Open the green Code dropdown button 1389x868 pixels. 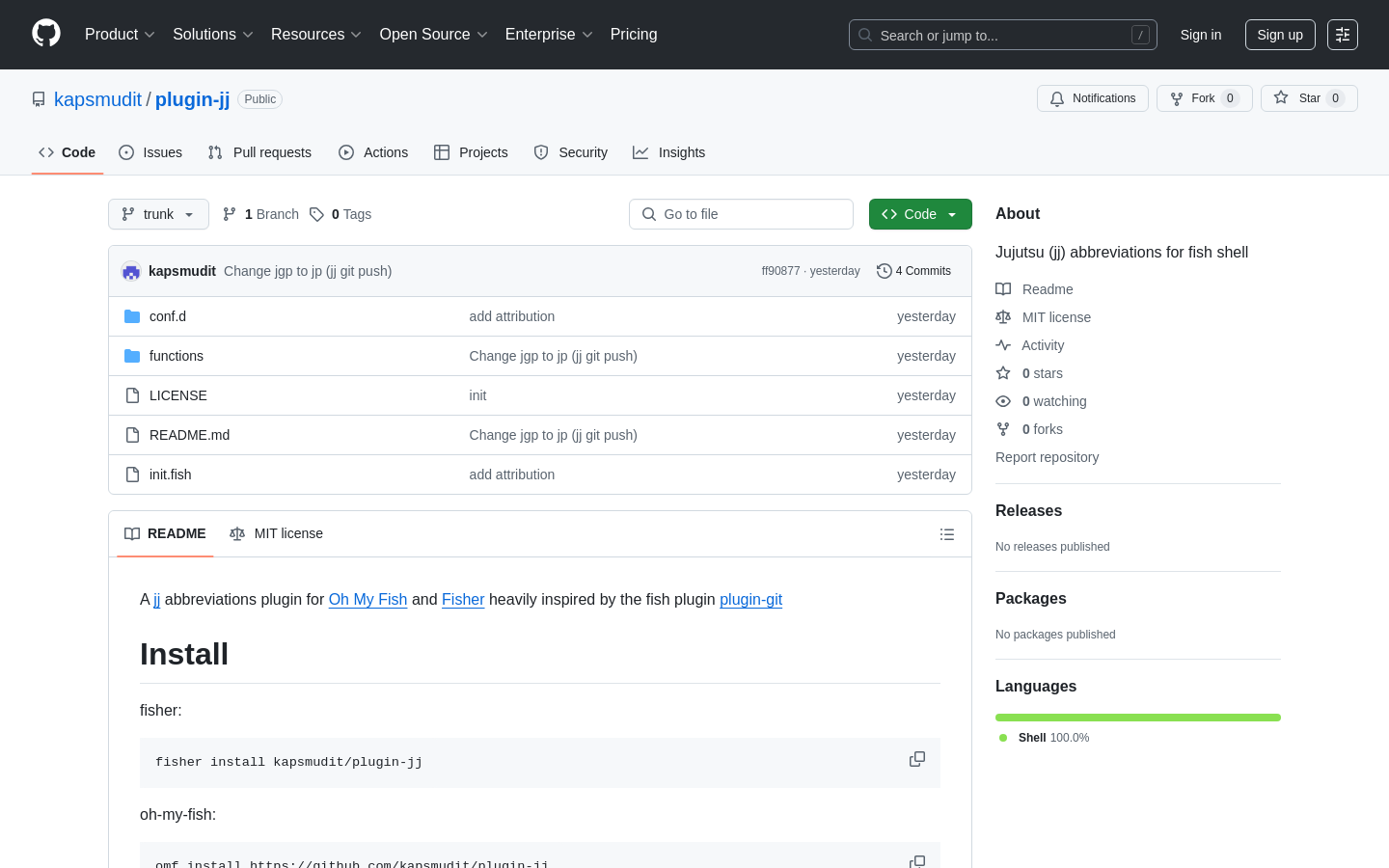[x=920, y=214]
